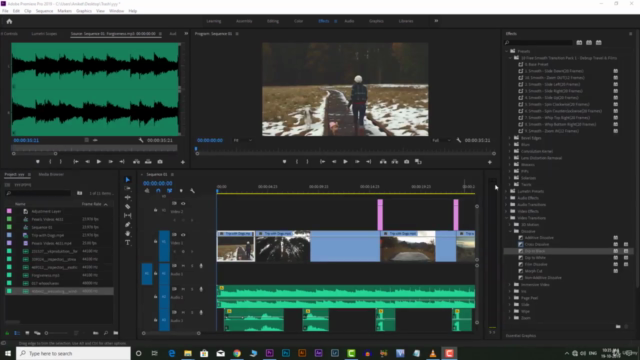Switch Project panel to Icon View
Image resolution: width=640 pixels, height=360 pixels.
pyautogui.click(x=27, y=333)
